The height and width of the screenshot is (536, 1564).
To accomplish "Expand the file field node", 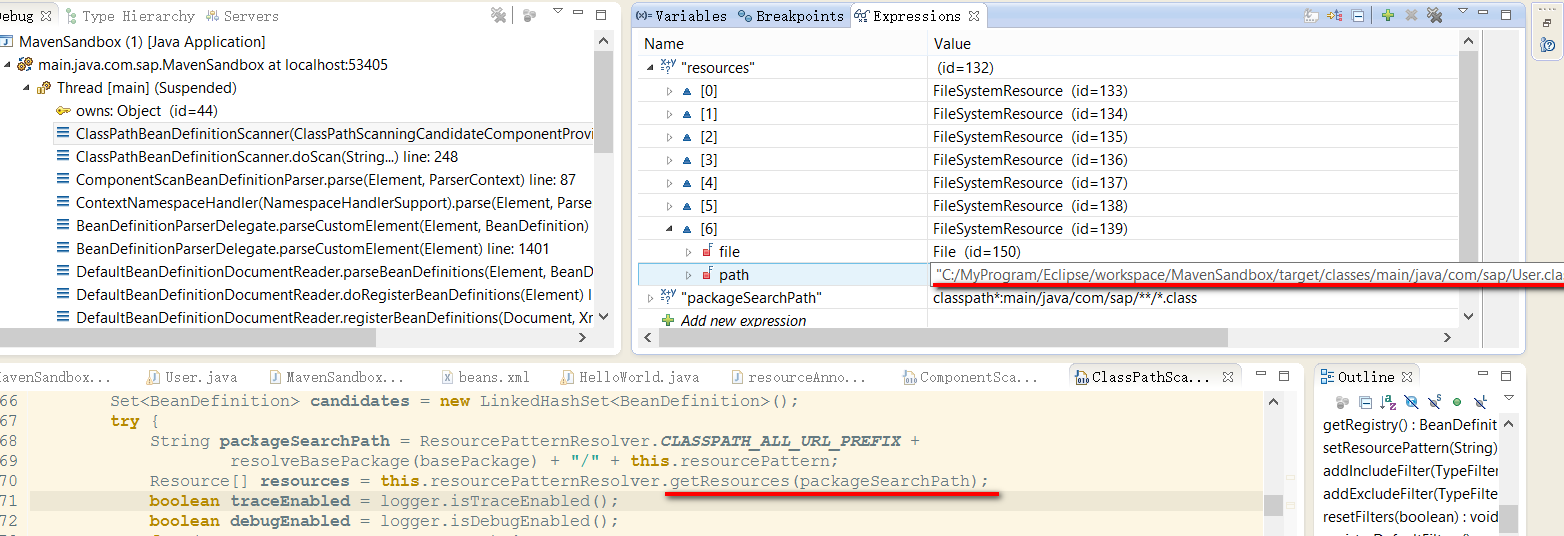I will [688, 251].
